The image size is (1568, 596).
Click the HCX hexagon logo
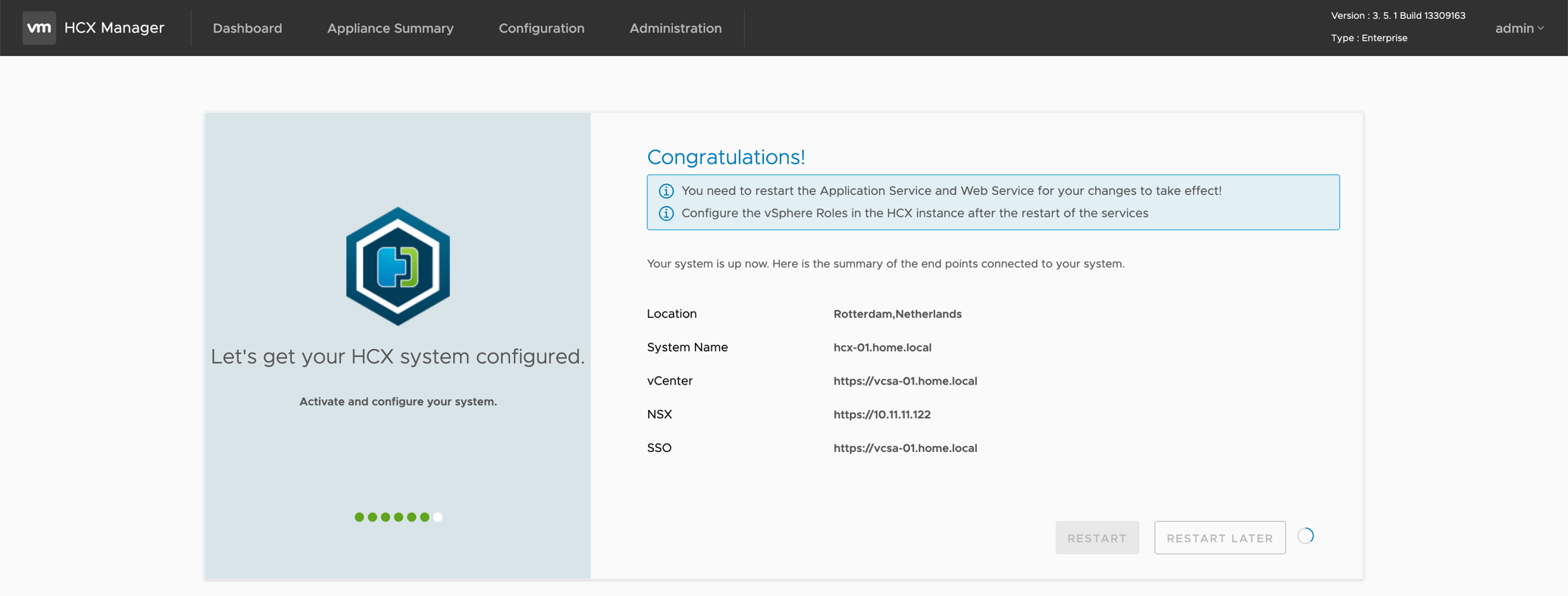tap(398, 266)
